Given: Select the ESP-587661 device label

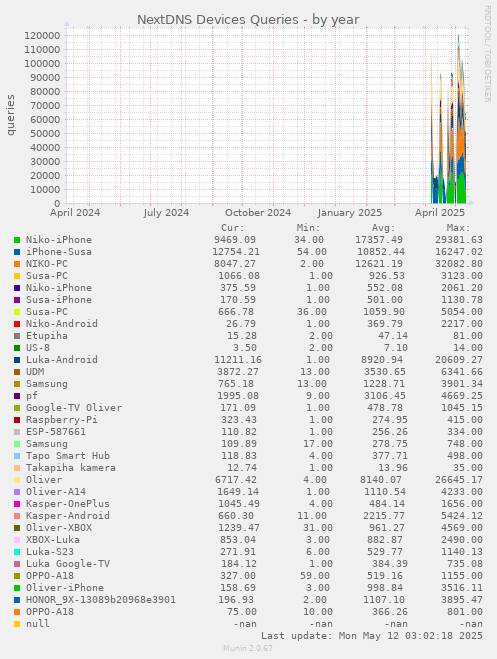Looking at the screenshot, I should [x=56, y=432].
